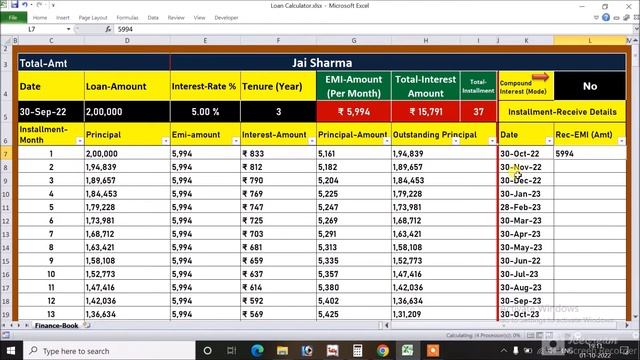Open the Principal-Amount filter dropdown
Screen dimensions: 640x360
tap(386, 141)
